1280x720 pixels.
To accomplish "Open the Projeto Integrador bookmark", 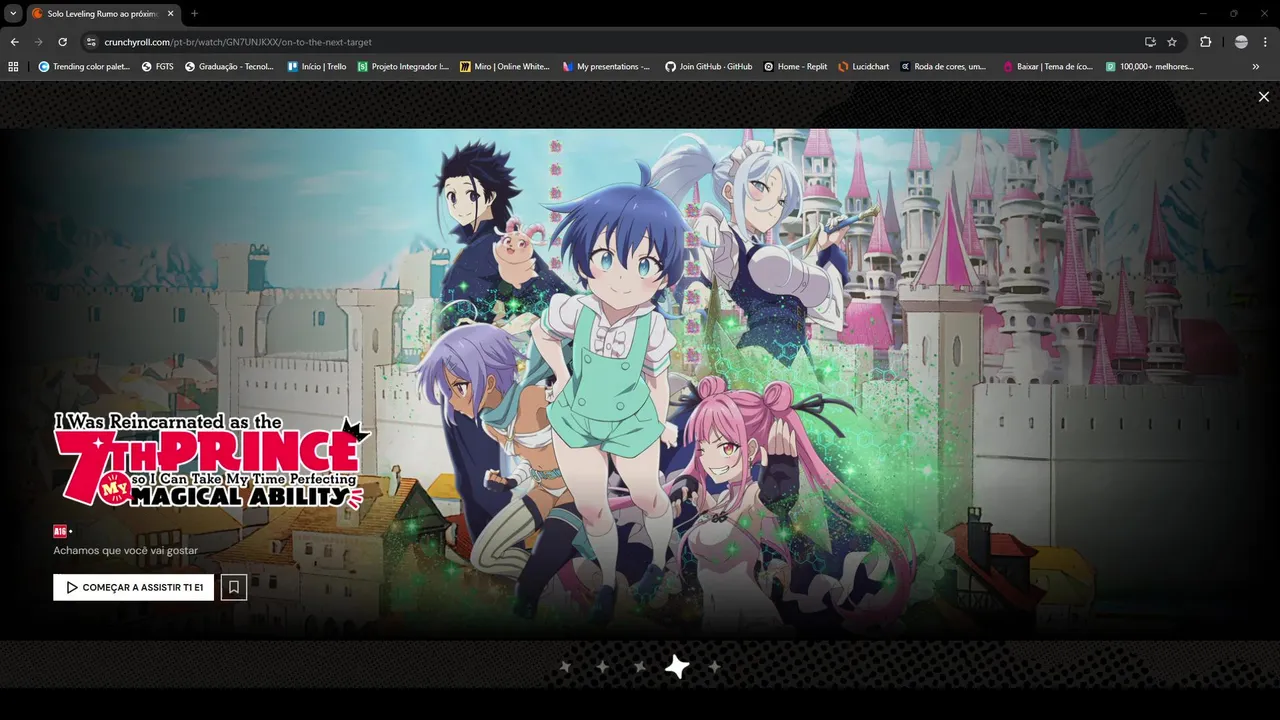I will [403, 67].
